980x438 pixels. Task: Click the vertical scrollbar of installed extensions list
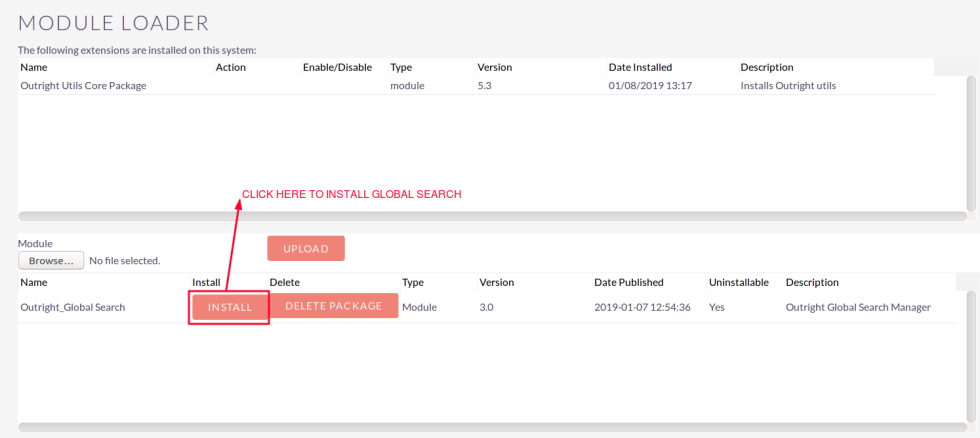[x=971, y=144]
